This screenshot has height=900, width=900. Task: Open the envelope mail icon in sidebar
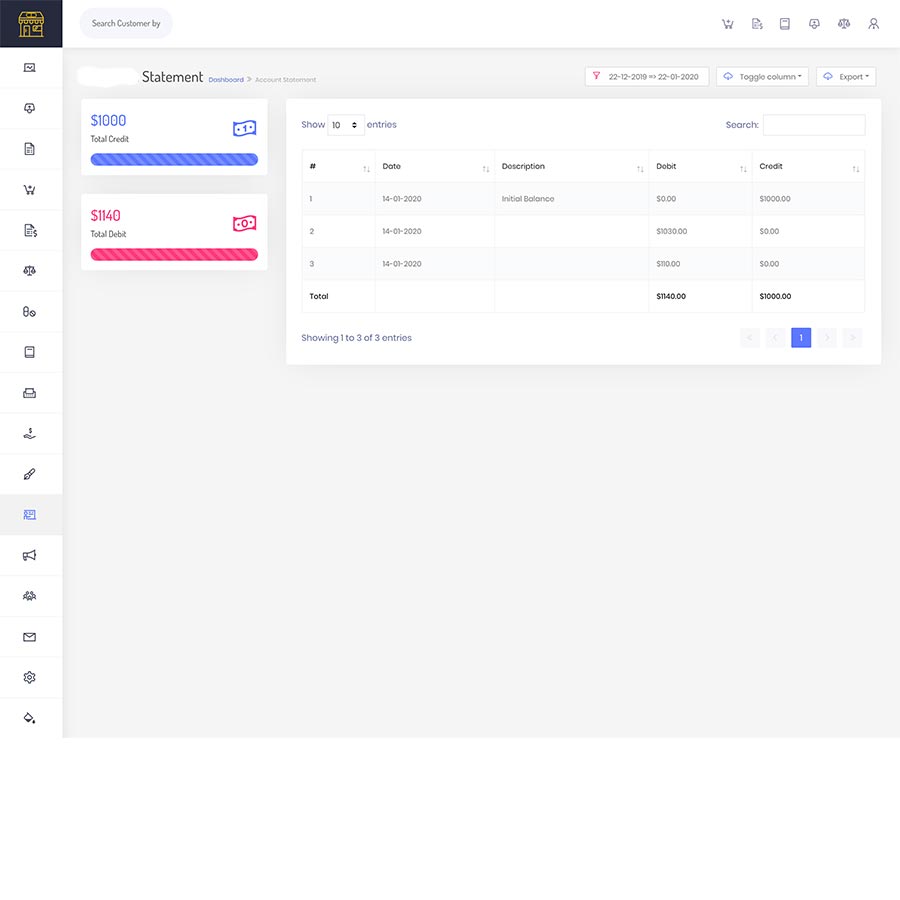[x=30, y=637]
